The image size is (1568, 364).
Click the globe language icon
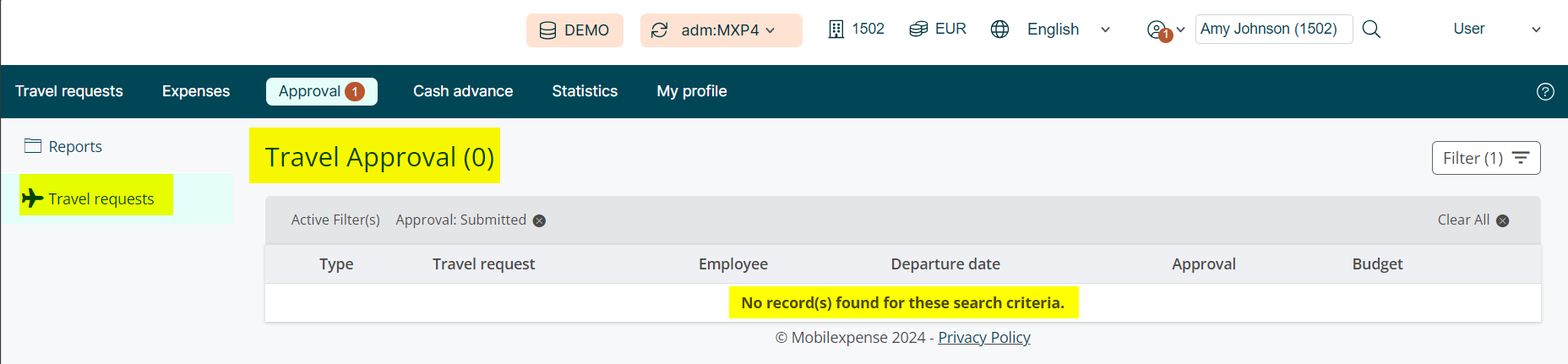pos(999,30)
